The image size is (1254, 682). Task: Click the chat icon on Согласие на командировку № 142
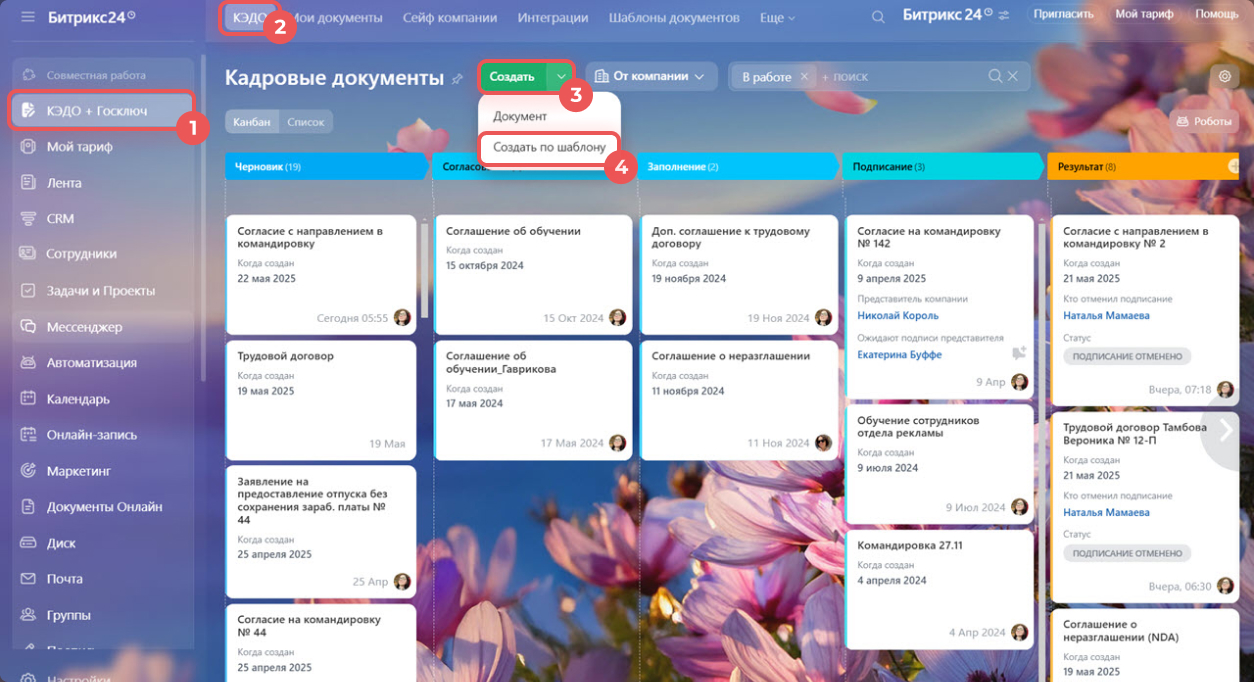tap(1019, 353)
